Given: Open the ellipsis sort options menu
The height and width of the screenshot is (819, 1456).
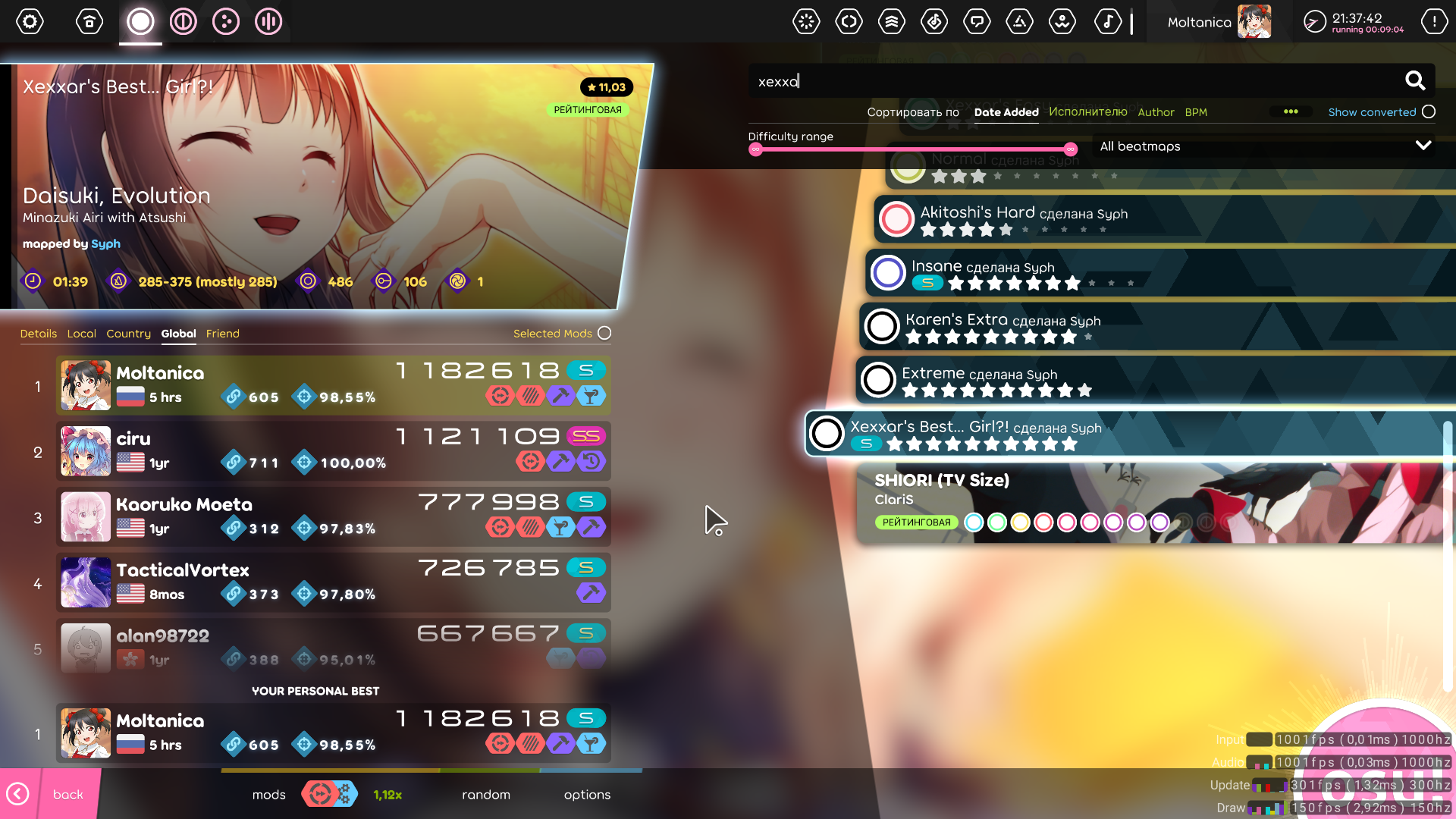Looking at the screenshot, I should (1291, 111).
